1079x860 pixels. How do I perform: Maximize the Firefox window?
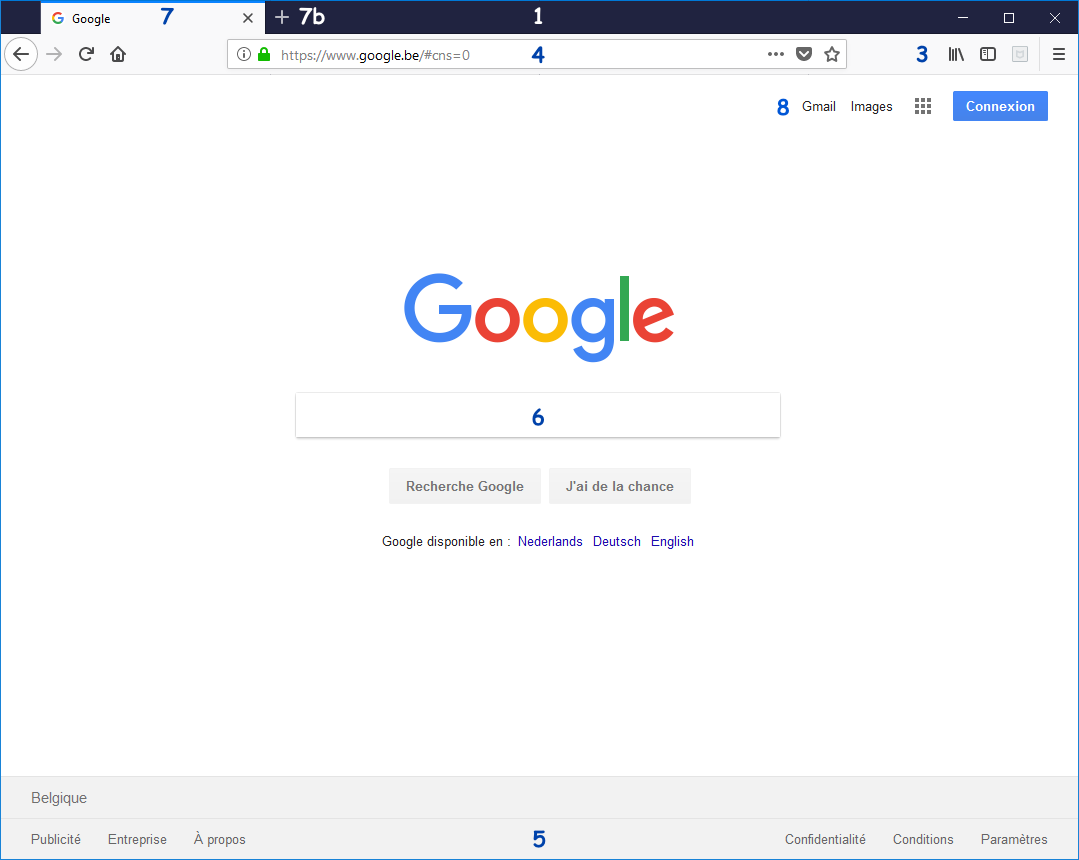1009,18
